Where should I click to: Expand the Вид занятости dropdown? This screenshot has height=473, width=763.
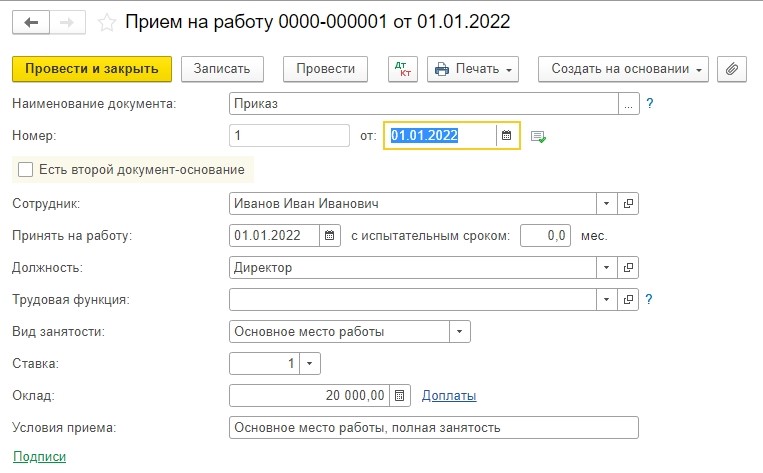click(x=460, y=332)
